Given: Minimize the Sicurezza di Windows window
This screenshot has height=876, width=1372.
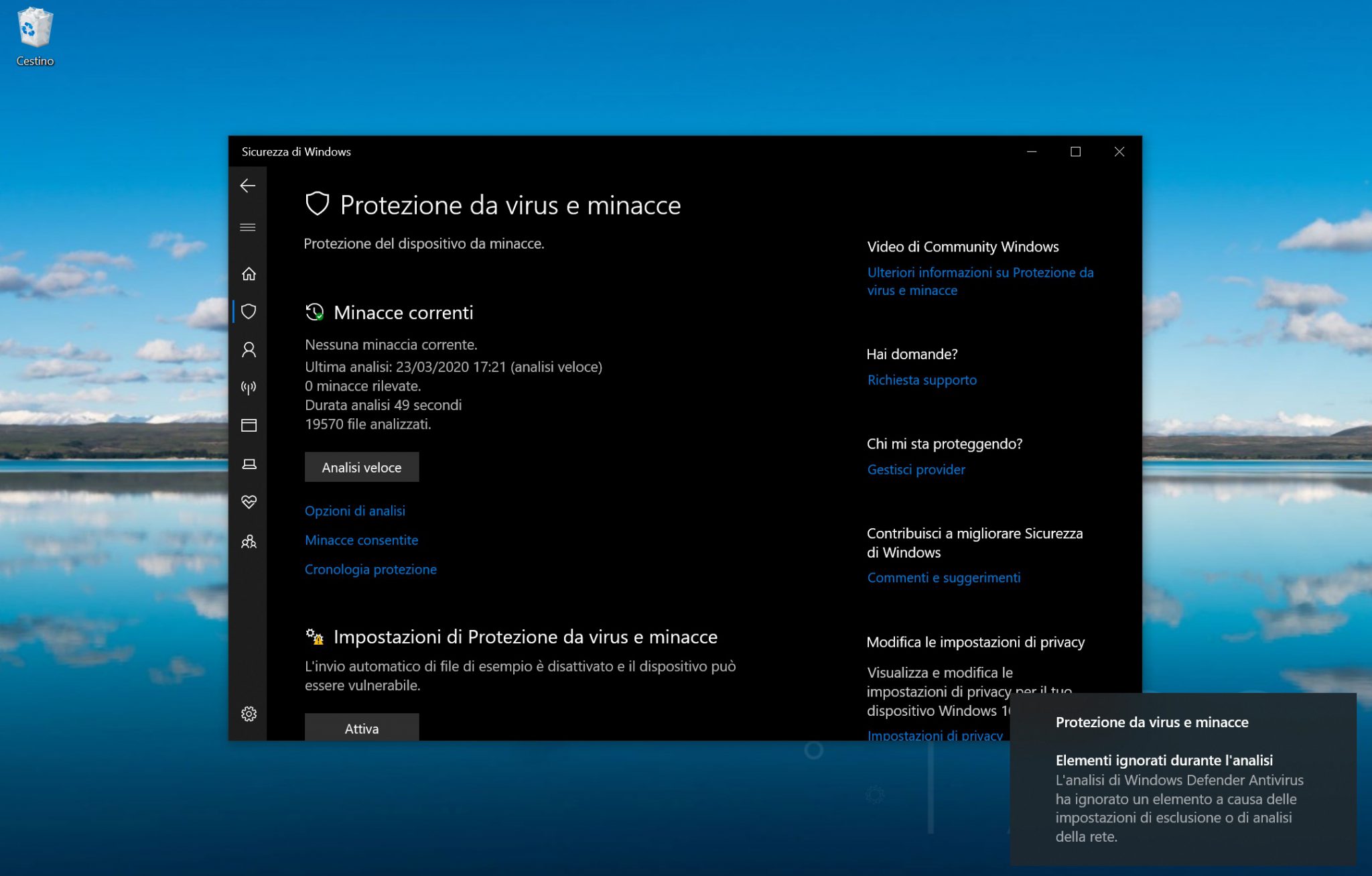Looking at the screenshot, I should 1032,151.
